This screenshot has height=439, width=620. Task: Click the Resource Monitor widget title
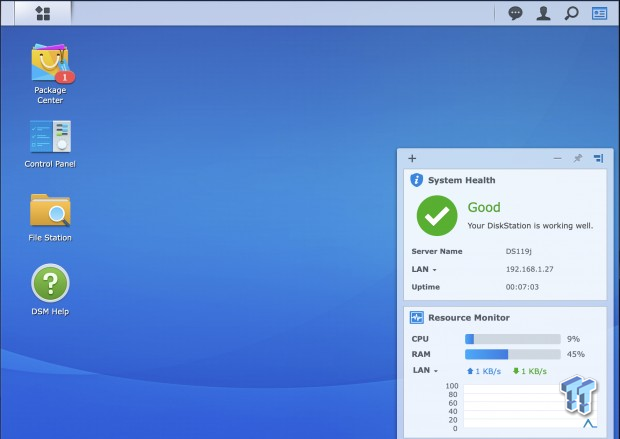pos(469,318)
